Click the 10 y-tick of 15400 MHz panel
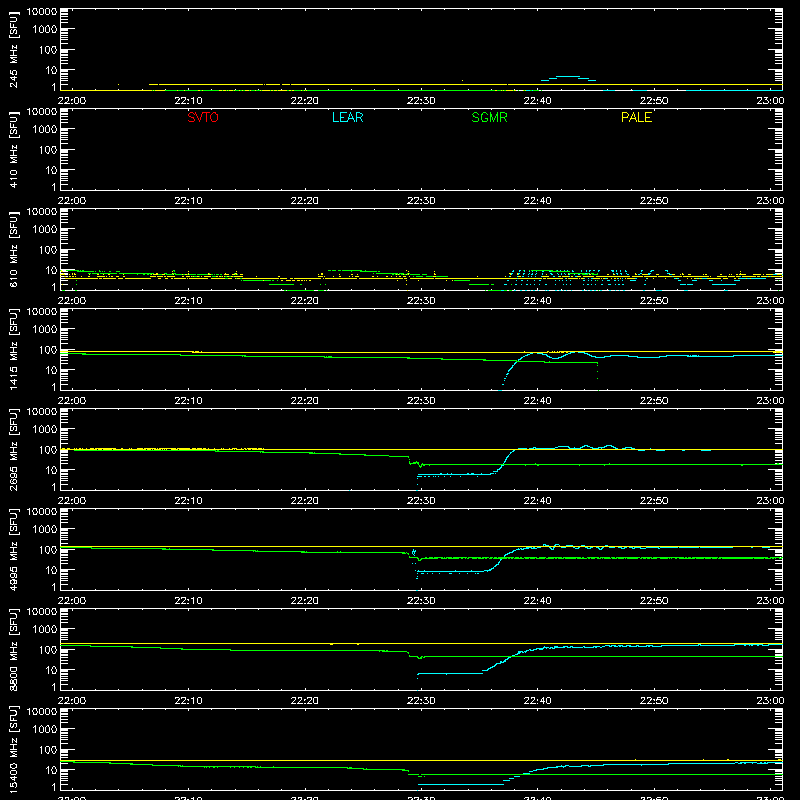Screen dimensions: 800x800 [x=51, y=770]
